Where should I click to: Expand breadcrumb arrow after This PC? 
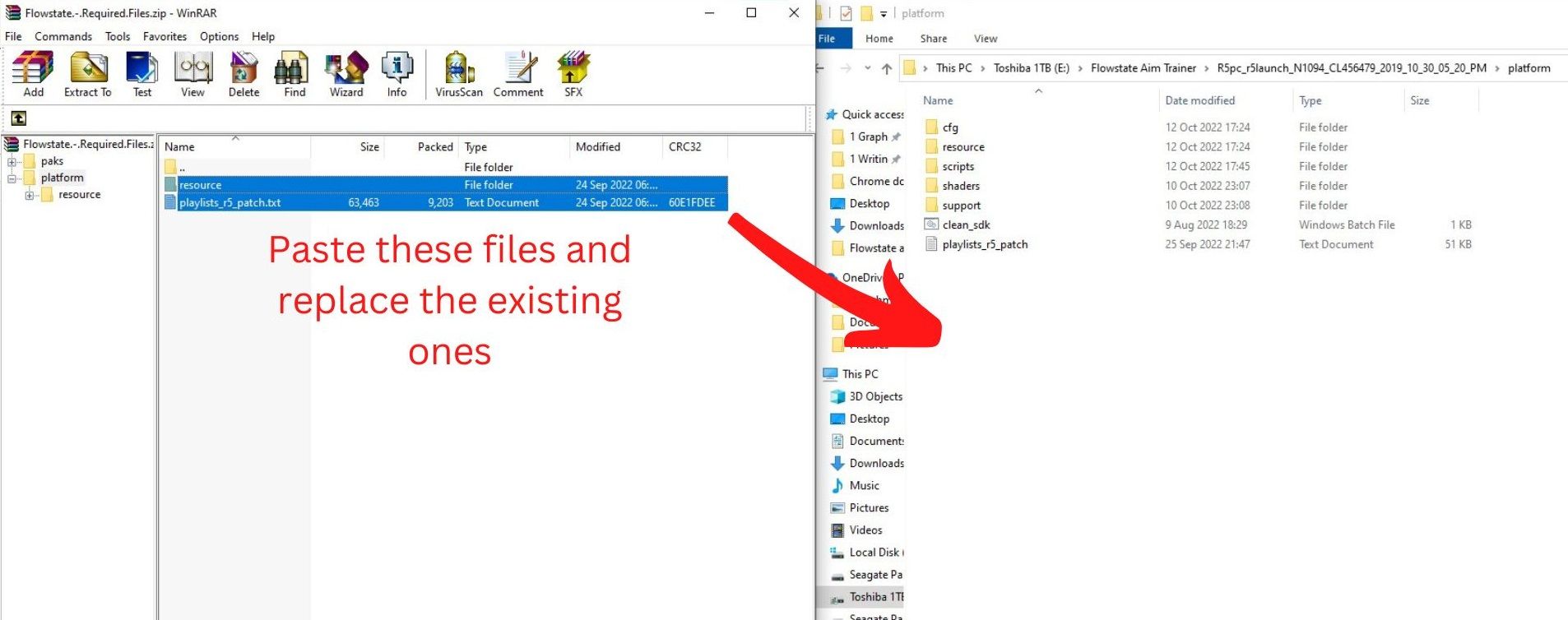(982, 68)
